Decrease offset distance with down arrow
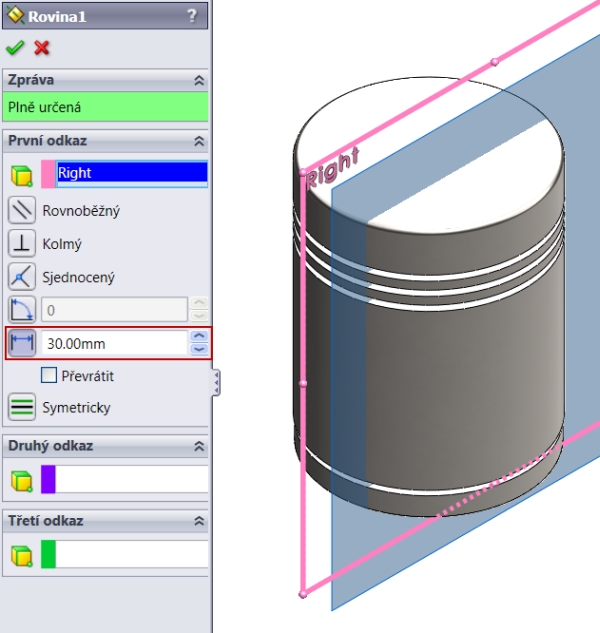600x633 pixels. tap(199, 349)
